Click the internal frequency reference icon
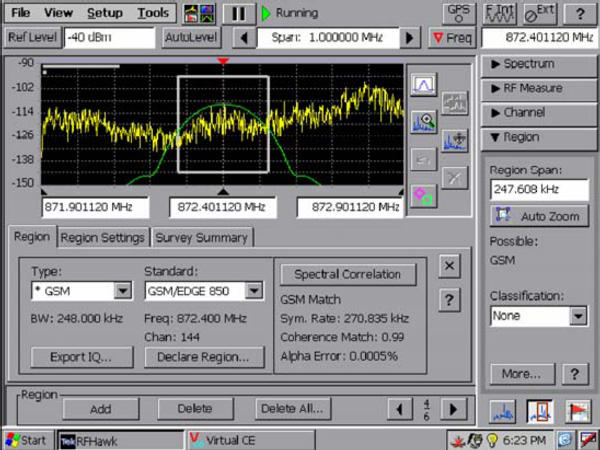 click(499, 13)
